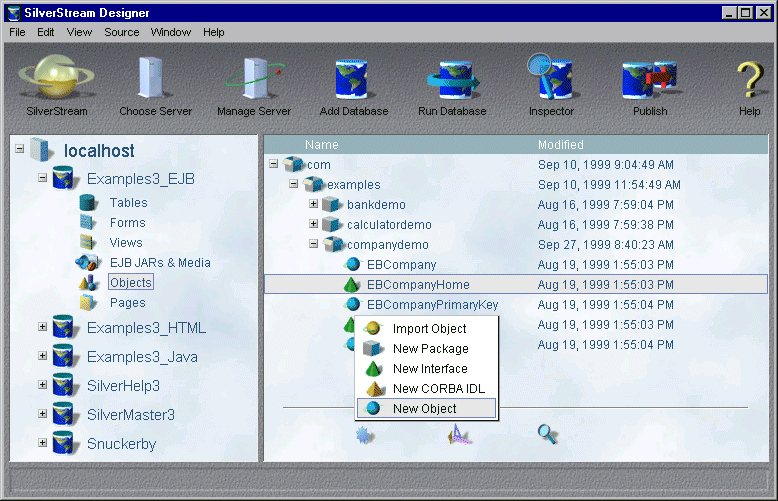Click the Forms icon in the tree

(87, 222)
